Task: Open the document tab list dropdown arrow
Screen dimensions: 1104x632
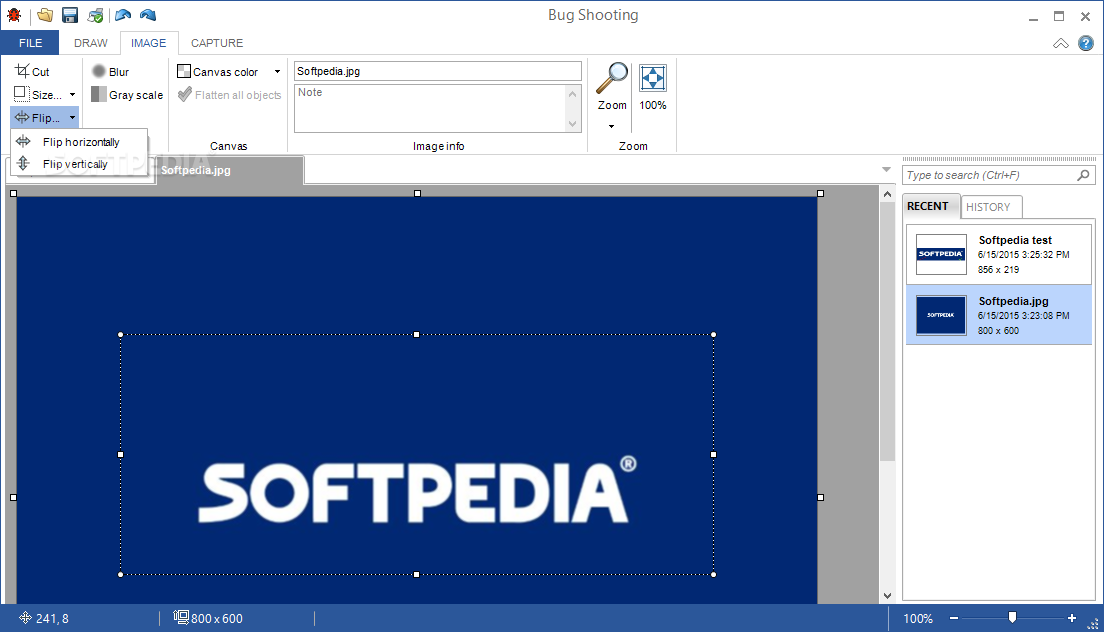Action: tap(886, 170)
